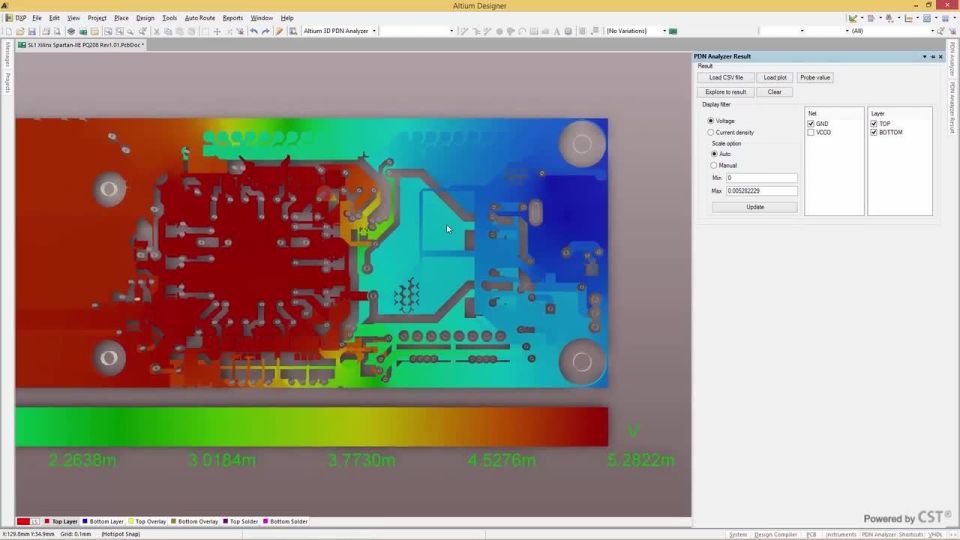960x540 pixels.
Task: Select the SL1 Xilinx Spartan PcbDoc tab
Action: 81,45
